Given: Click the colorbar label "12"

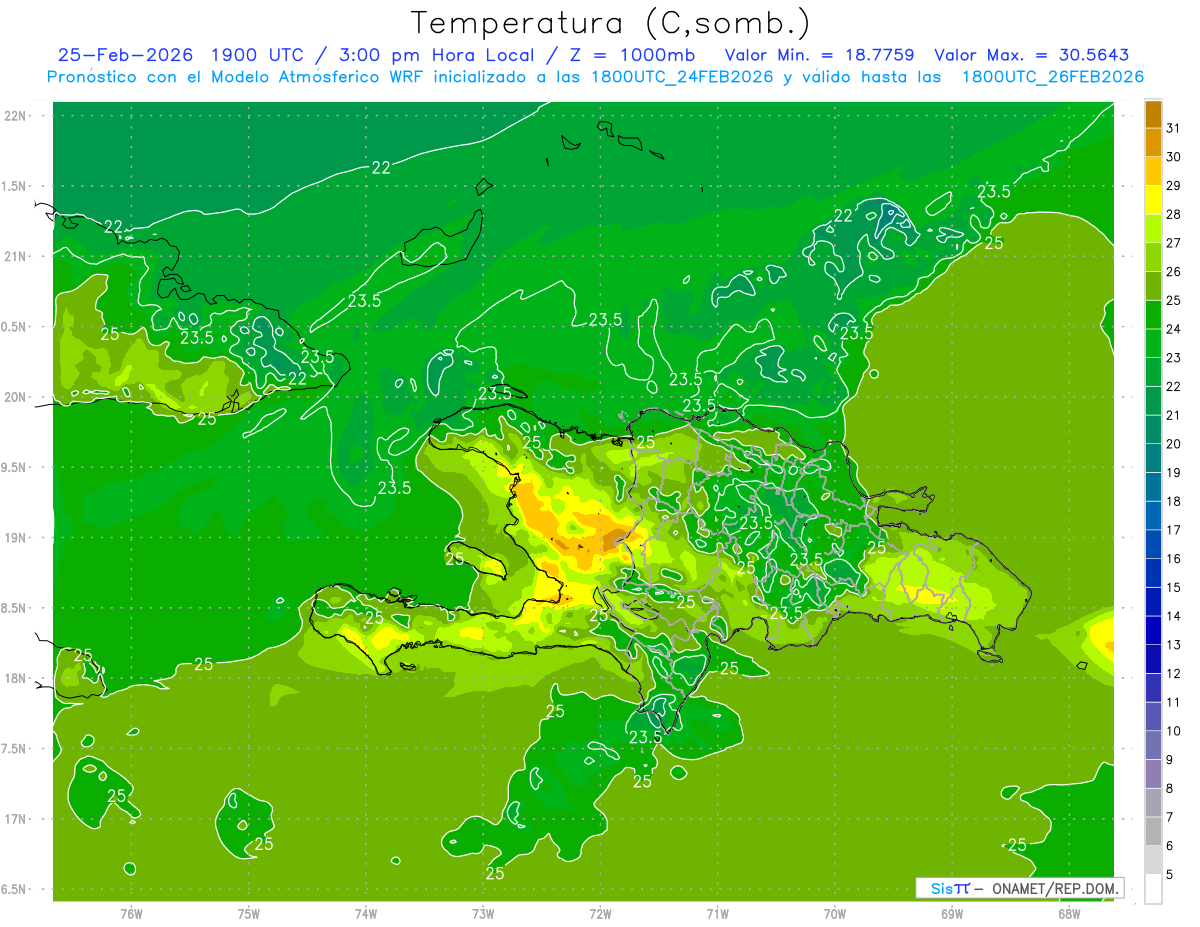Looking at the screenshot, I should click(x=1174, y=674).
